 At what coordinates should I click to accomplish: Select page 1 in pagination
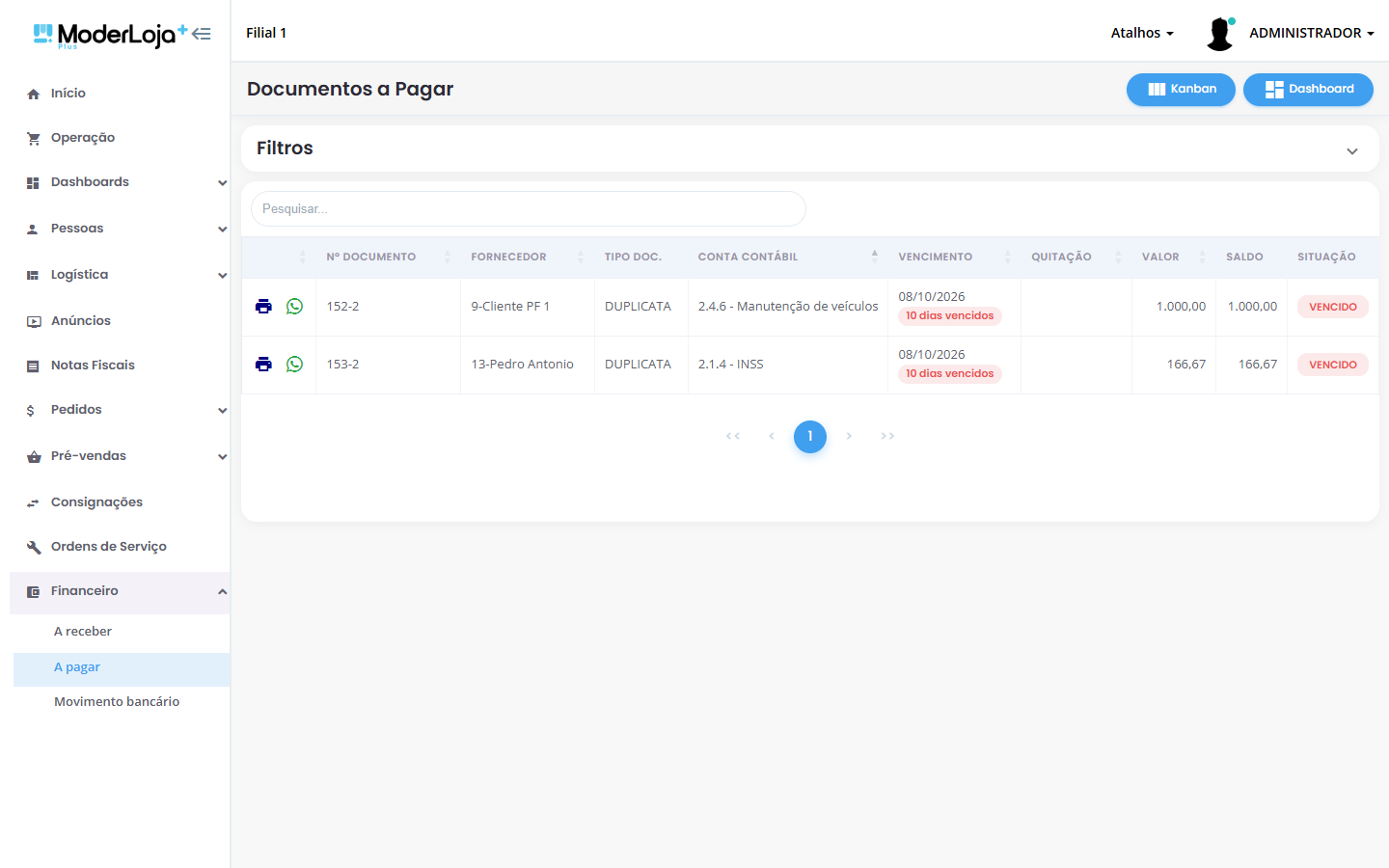tap(810, 437)
